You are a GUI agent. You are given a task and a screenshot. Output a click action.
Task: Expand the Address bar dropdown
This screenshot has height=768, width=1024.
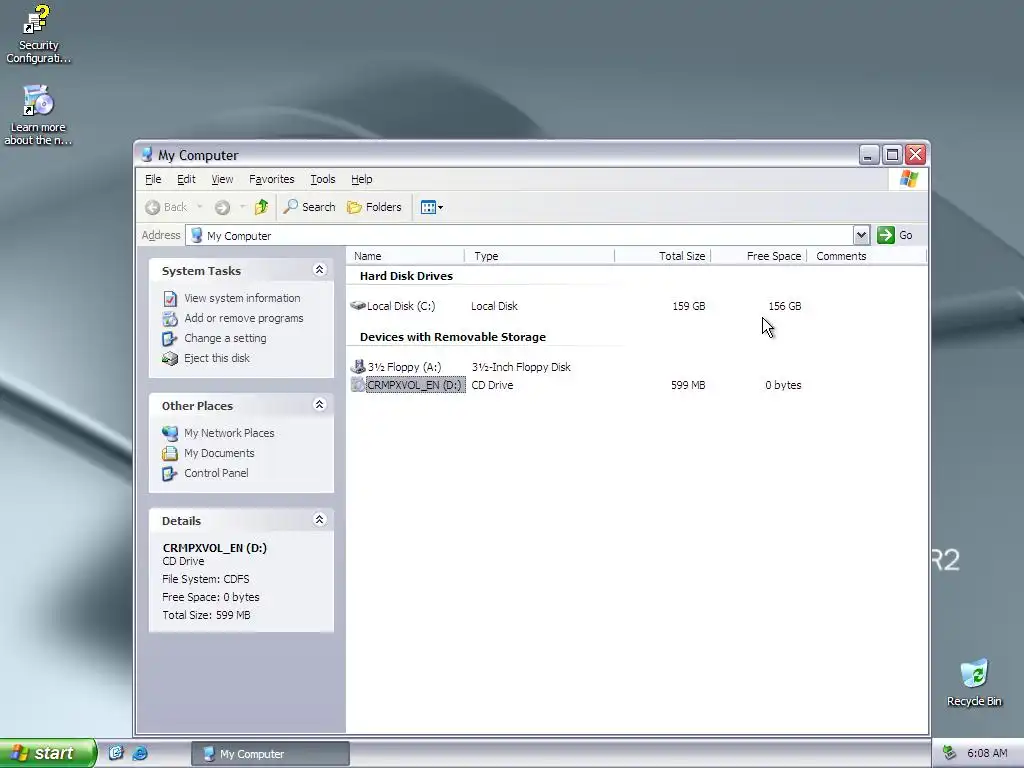pos(861,235)
